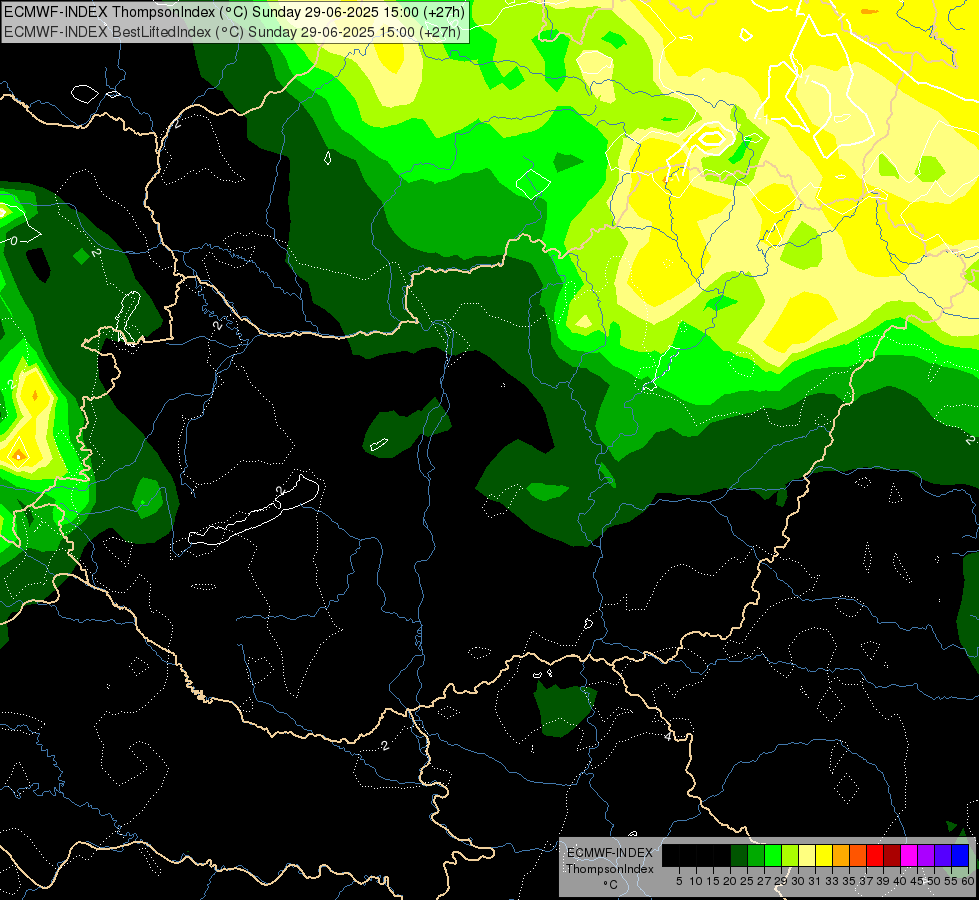This screenshot has height=900, width=979.
Task: Click the medium green 25-27 legend swatch
Action: click(756, 856)
